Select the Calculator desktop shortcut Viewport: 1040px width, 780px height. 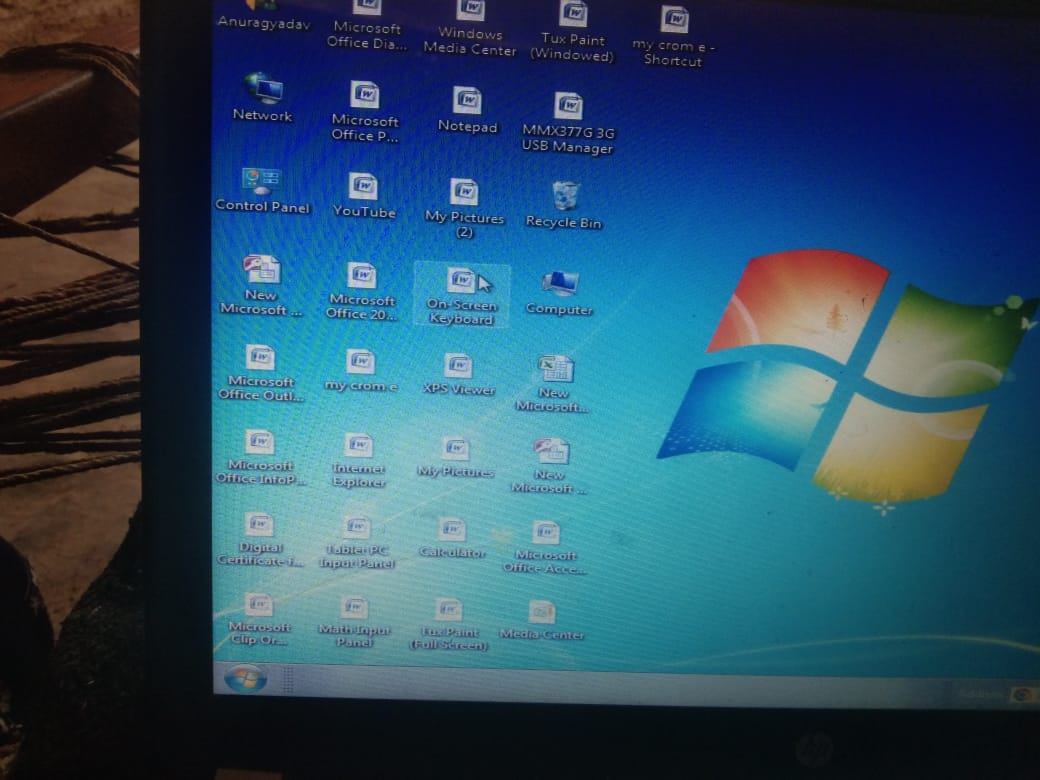tap(452, 538)
